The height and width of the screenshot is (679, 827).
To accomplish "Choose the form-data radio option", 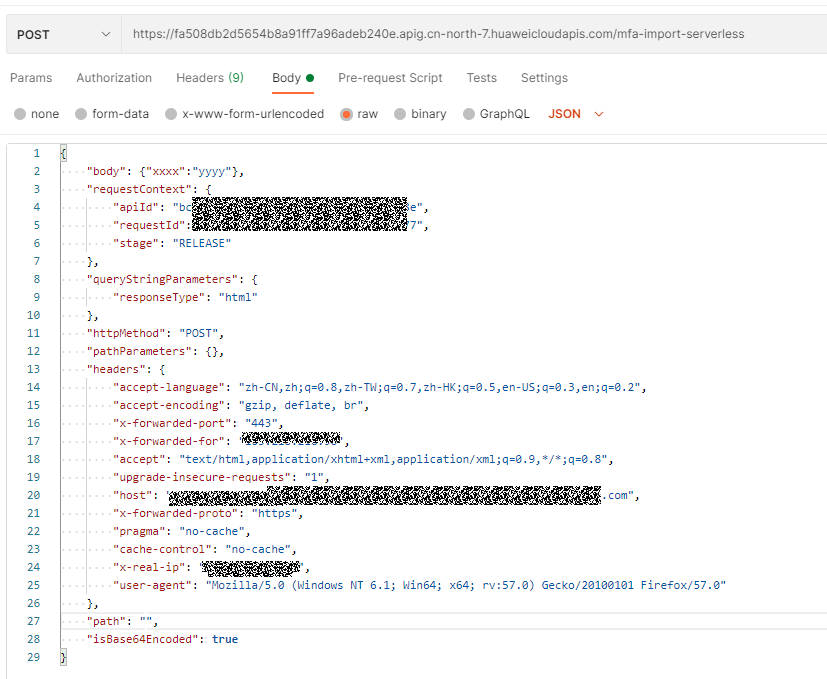I will [82, 114].
